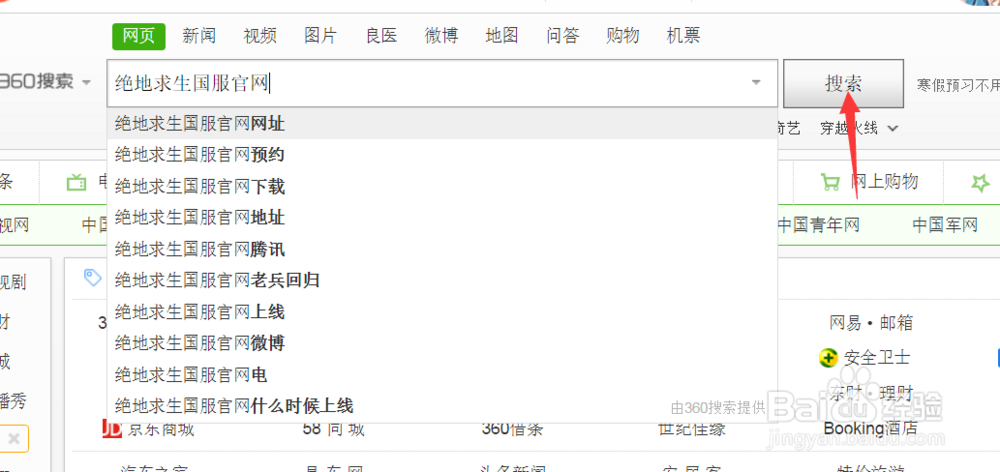Viewport: 1000px width, 472px height.
Task: Open the 世纪佳缘 link
Action: (691, 429)
